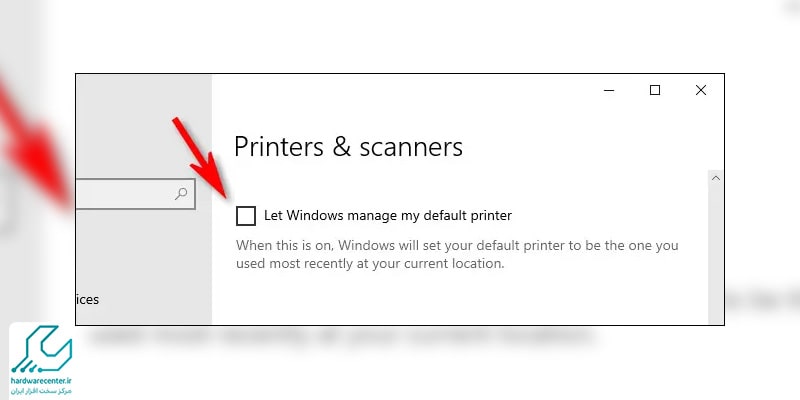The image size is (800, 400).
Task: Click the "Printers & scanners" page heading
Action: (x=348, y=147)
